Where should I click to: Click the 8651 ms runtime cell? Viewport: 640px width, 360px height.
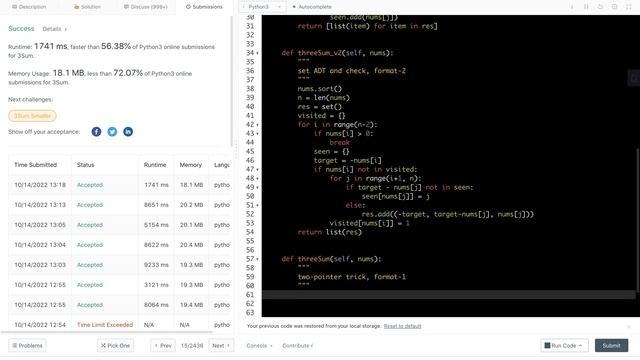tap(156, 205)
